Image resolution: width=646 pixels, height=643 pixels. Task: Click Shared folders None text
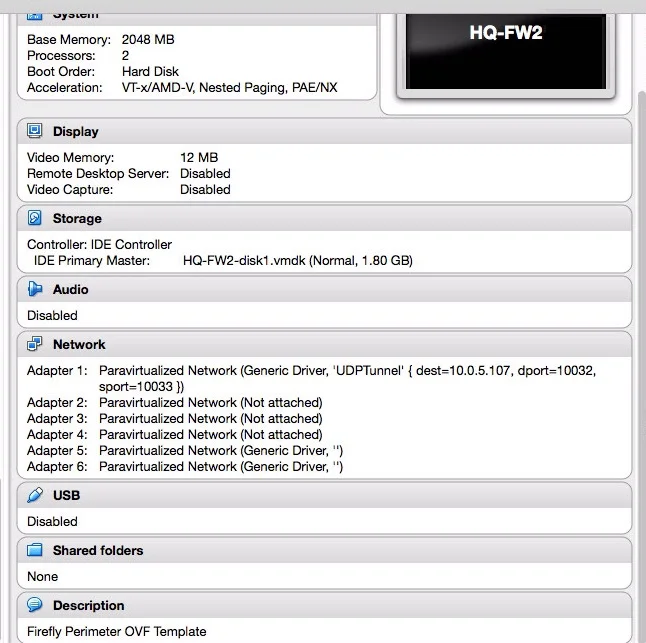click(42, 577)
